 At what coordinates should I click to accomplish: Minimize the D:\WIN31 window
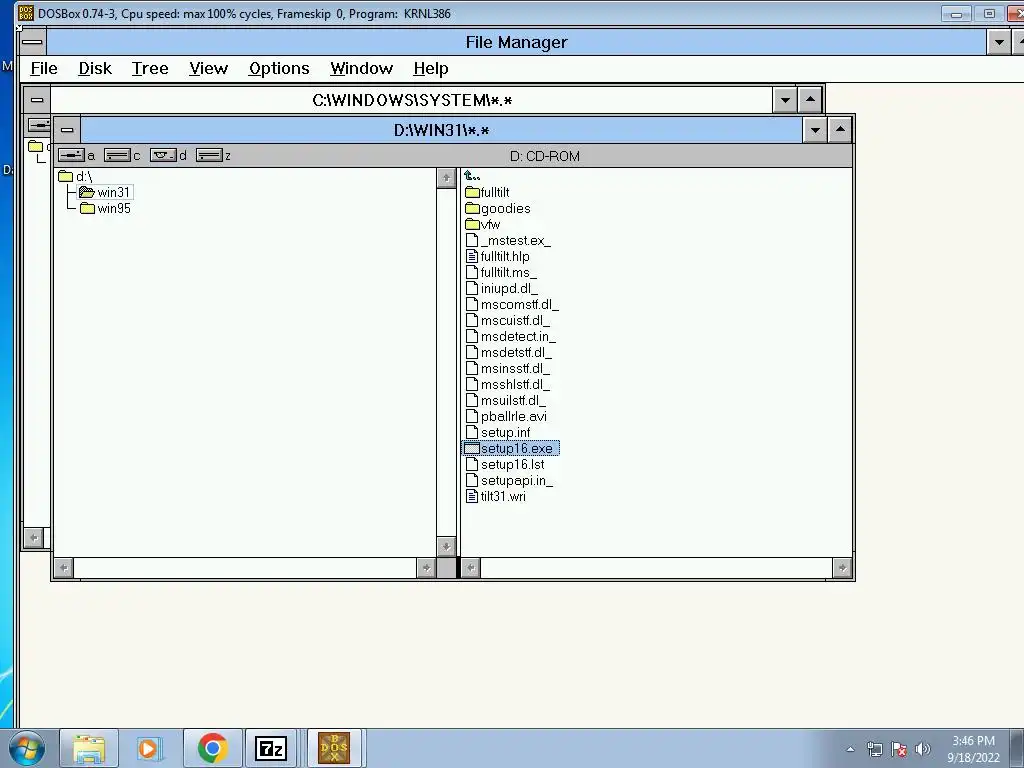click(x=815, y=130)
